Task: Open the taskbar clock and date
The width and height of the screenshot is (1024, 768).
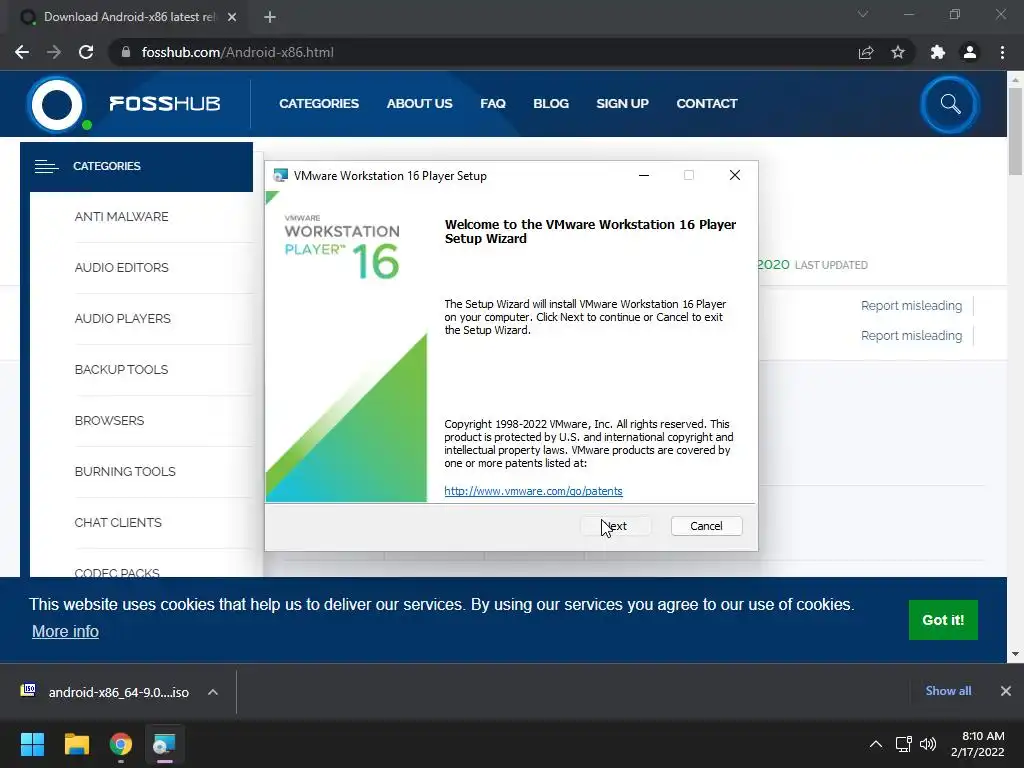Action: (978, 744)
